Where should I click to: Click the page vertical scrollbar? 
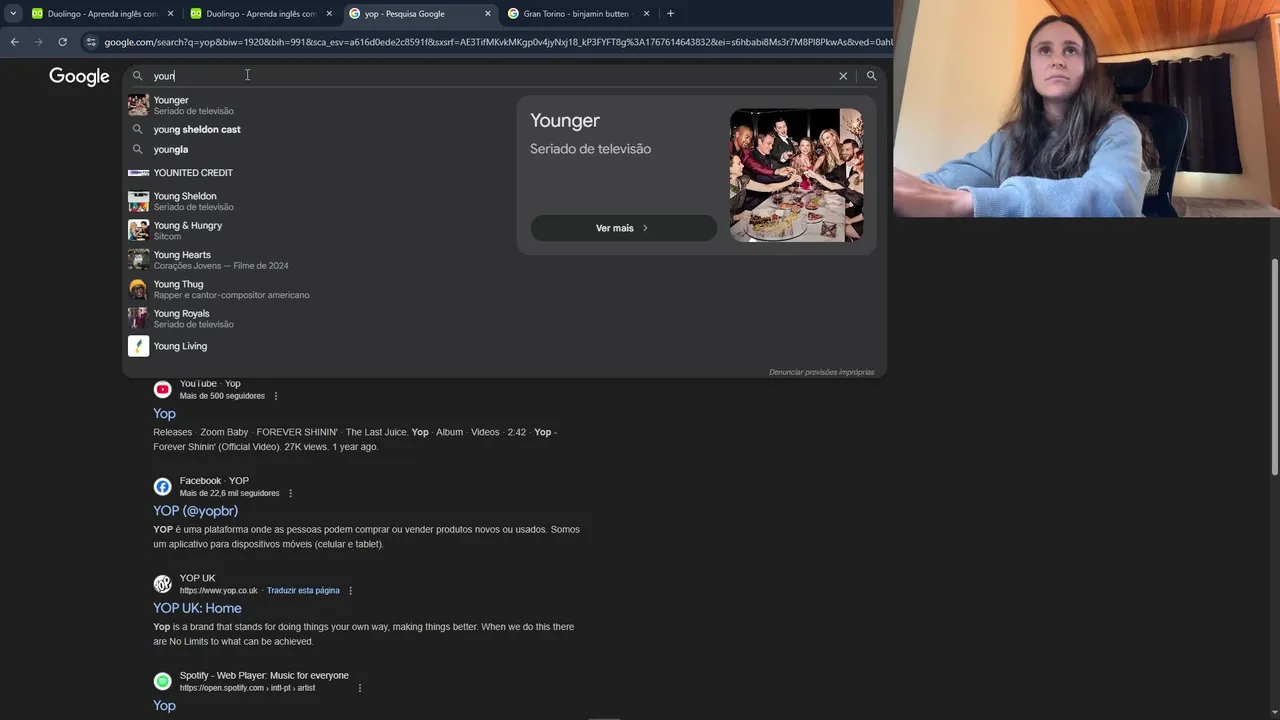point(1274,367)
